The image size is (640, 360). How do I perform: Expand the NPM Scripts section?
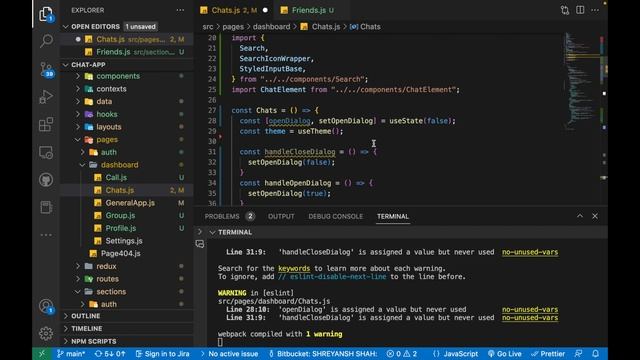(x=127, y=341)
